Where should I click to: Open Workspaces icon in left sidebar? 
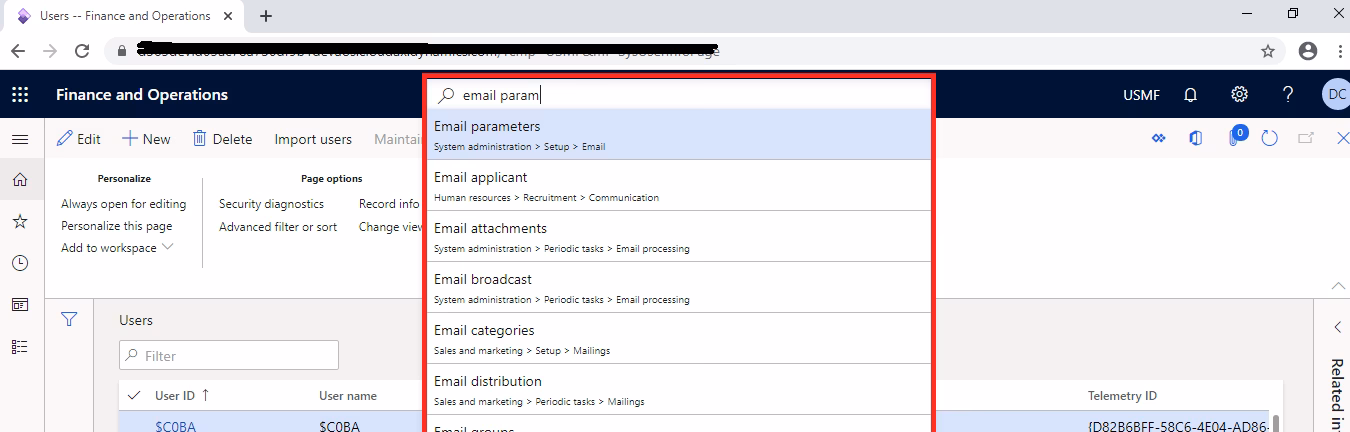pyautogui.click(x=20, y=304)
